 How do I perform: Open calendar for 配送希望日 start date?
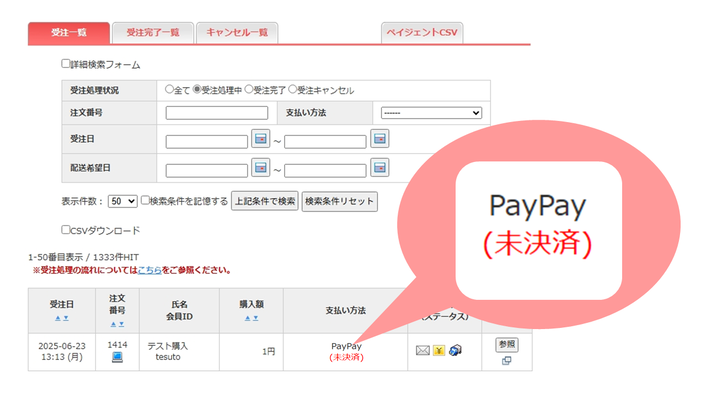click(260, 168)
